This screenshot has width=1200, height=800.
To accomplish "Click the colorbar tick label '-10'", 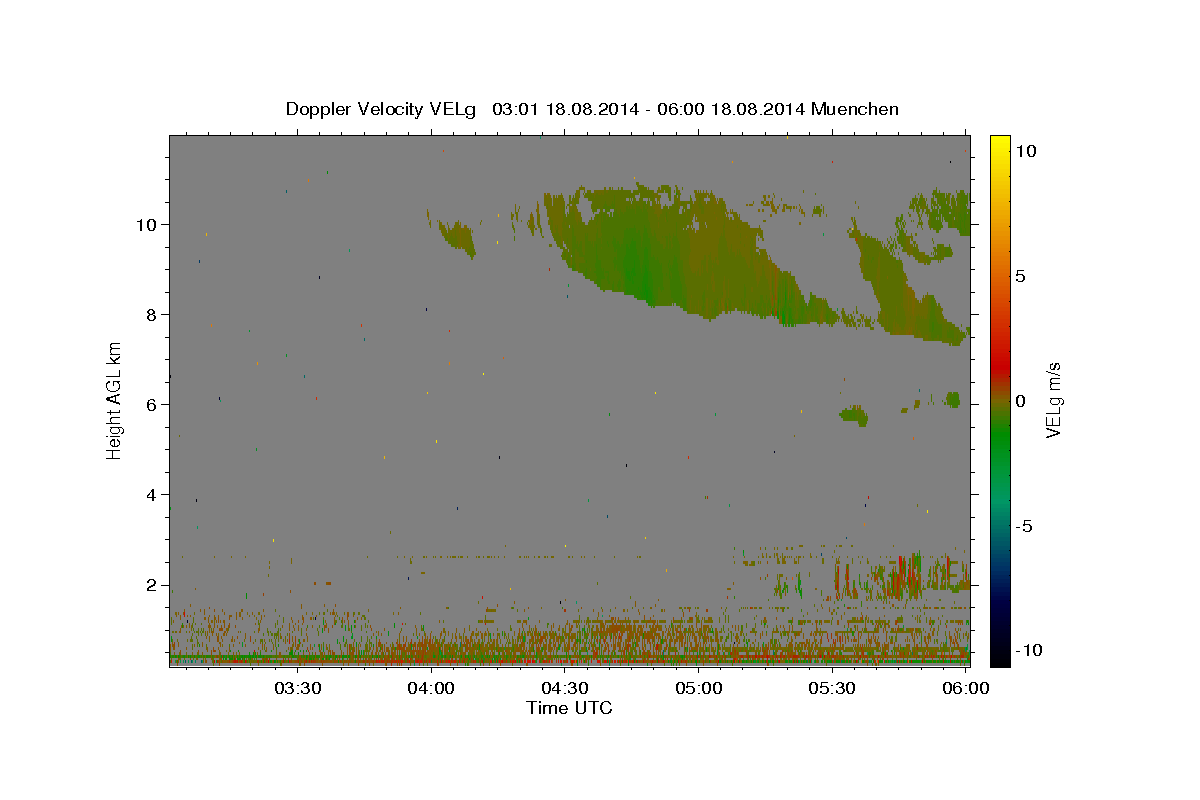I will (x=1029, y=651).
